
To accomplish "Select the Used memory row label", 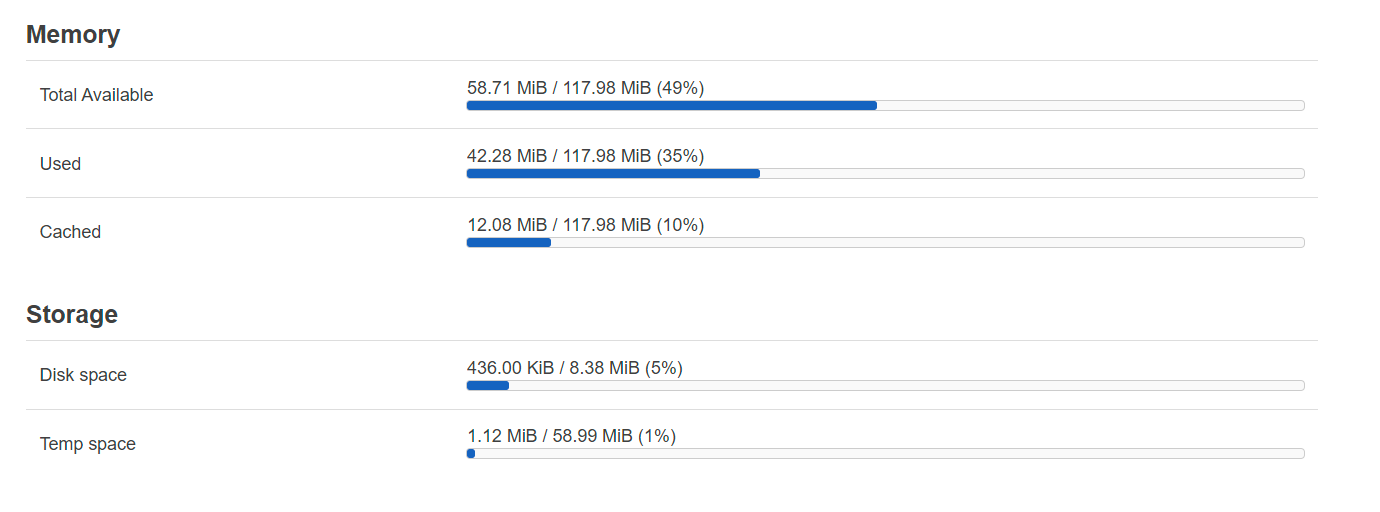I will (60, 164).
